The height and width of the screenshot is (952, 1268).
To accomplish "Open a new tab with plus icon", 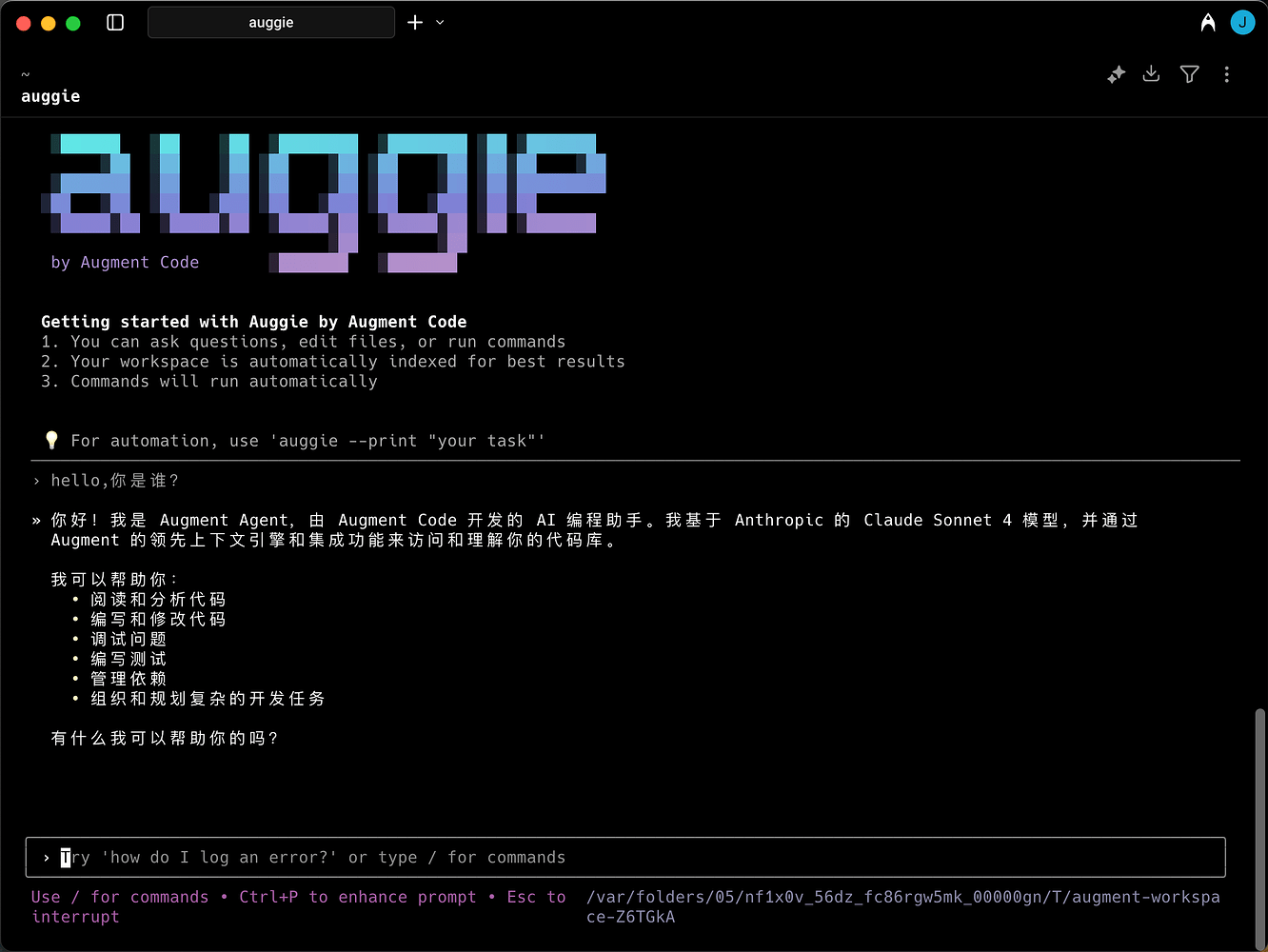I will (415, 22).
